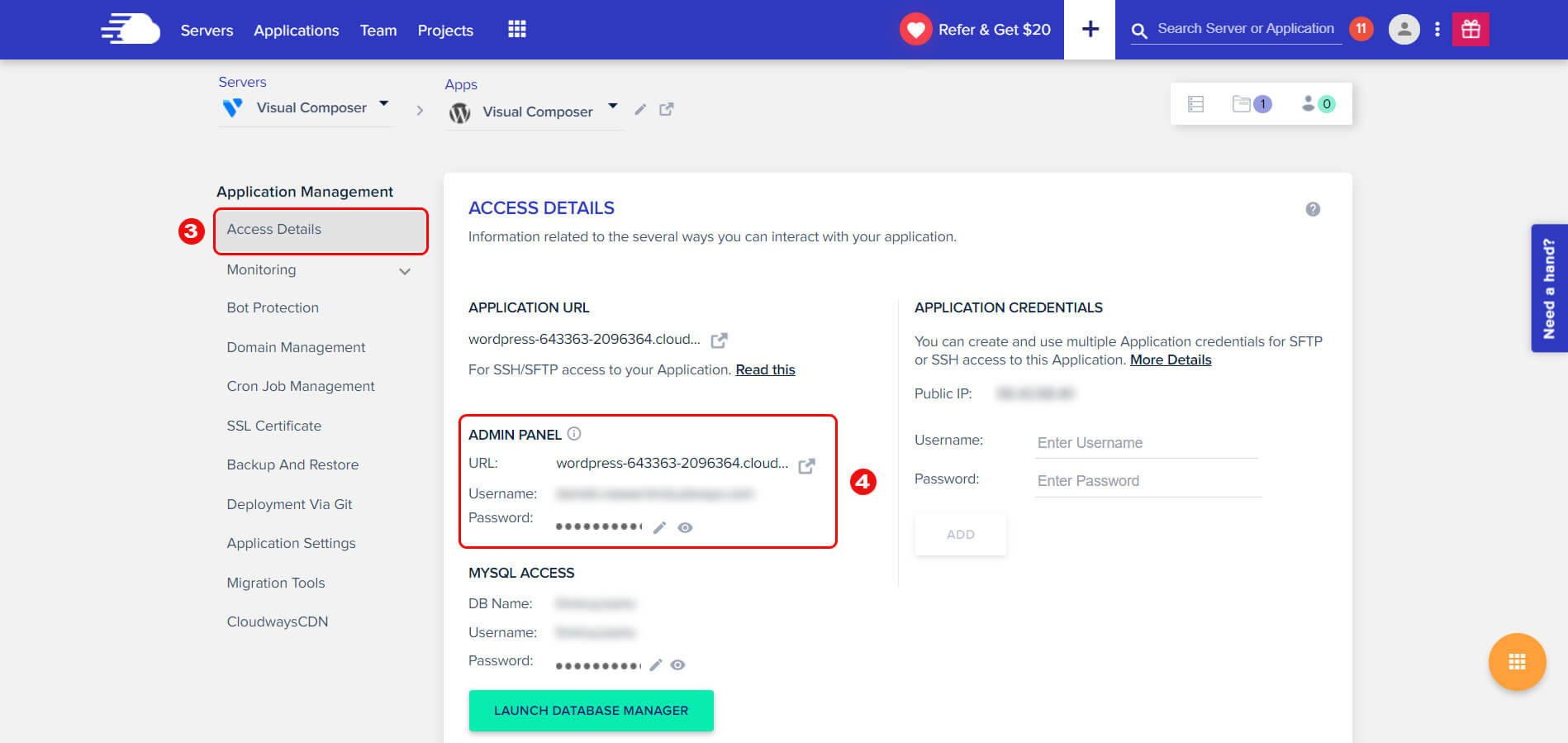Click the Refer & Get $20 link
This screenshot has width=1568, height=743.
click(994, 30)
